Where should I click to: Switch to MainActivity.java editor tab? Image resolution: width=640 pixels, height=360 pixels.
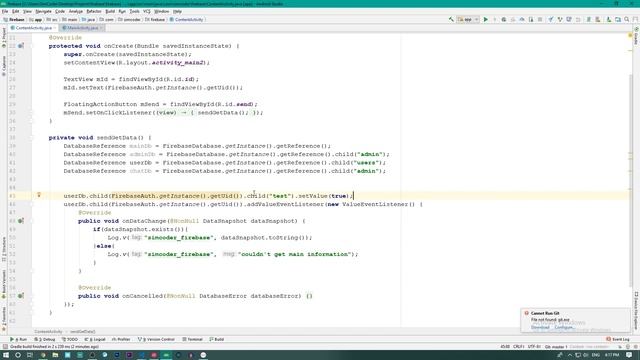(82, 28)
